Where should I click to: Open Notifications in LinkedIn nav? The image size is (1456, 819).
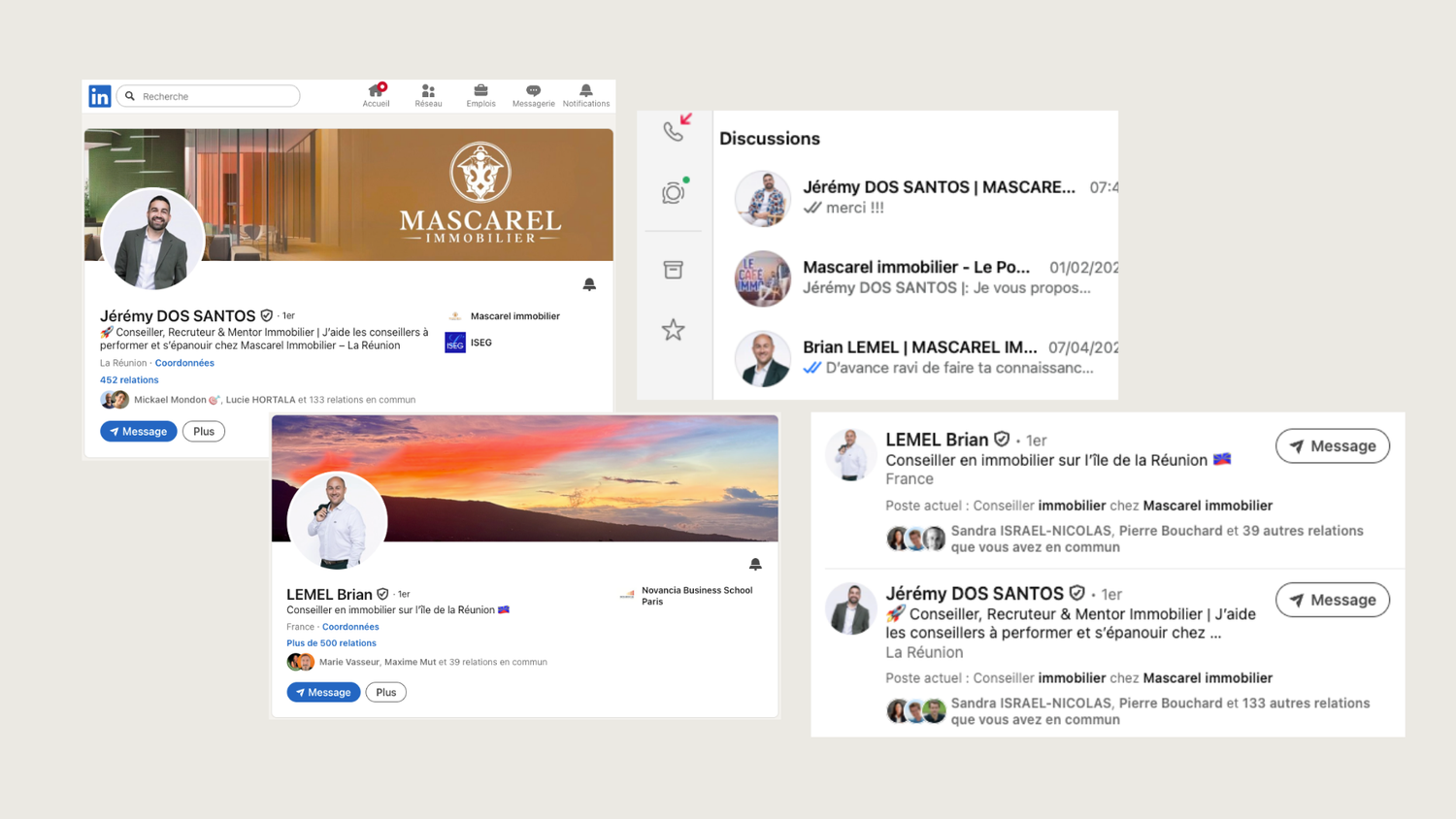pyautogui.click(x=586, y=95)
